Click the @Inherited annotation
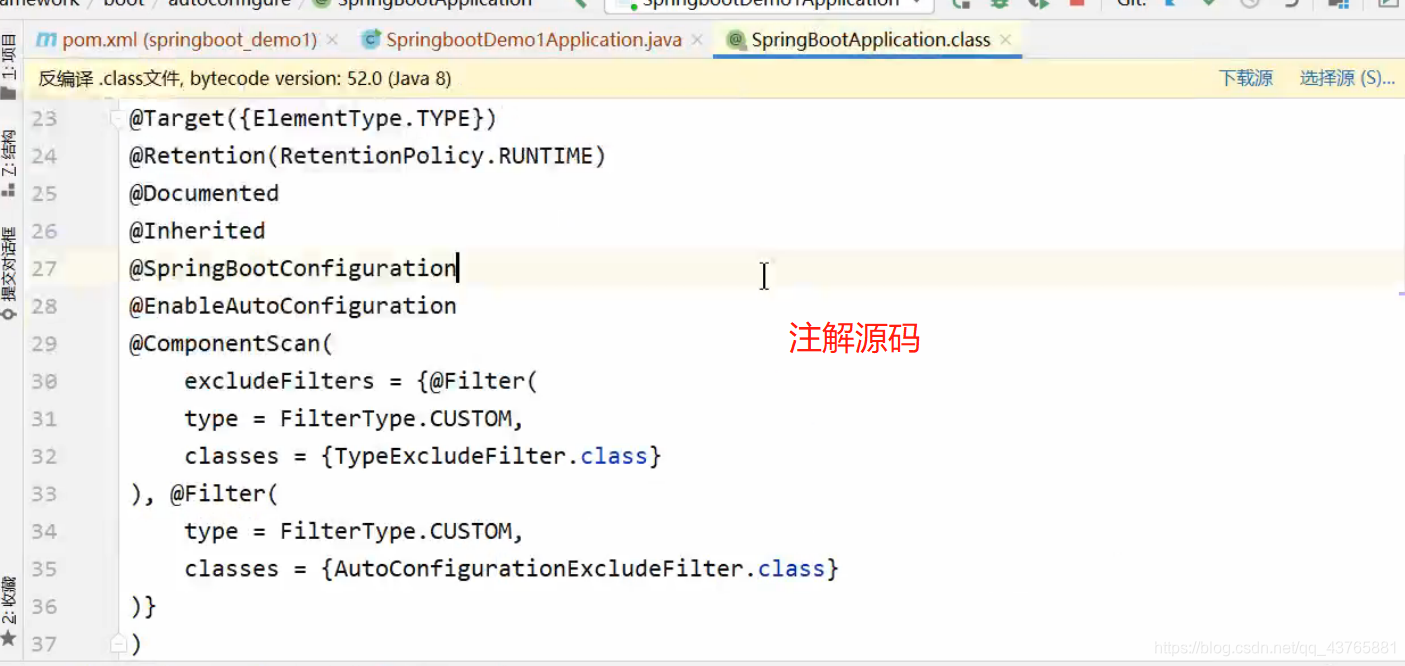 (197, 231)
